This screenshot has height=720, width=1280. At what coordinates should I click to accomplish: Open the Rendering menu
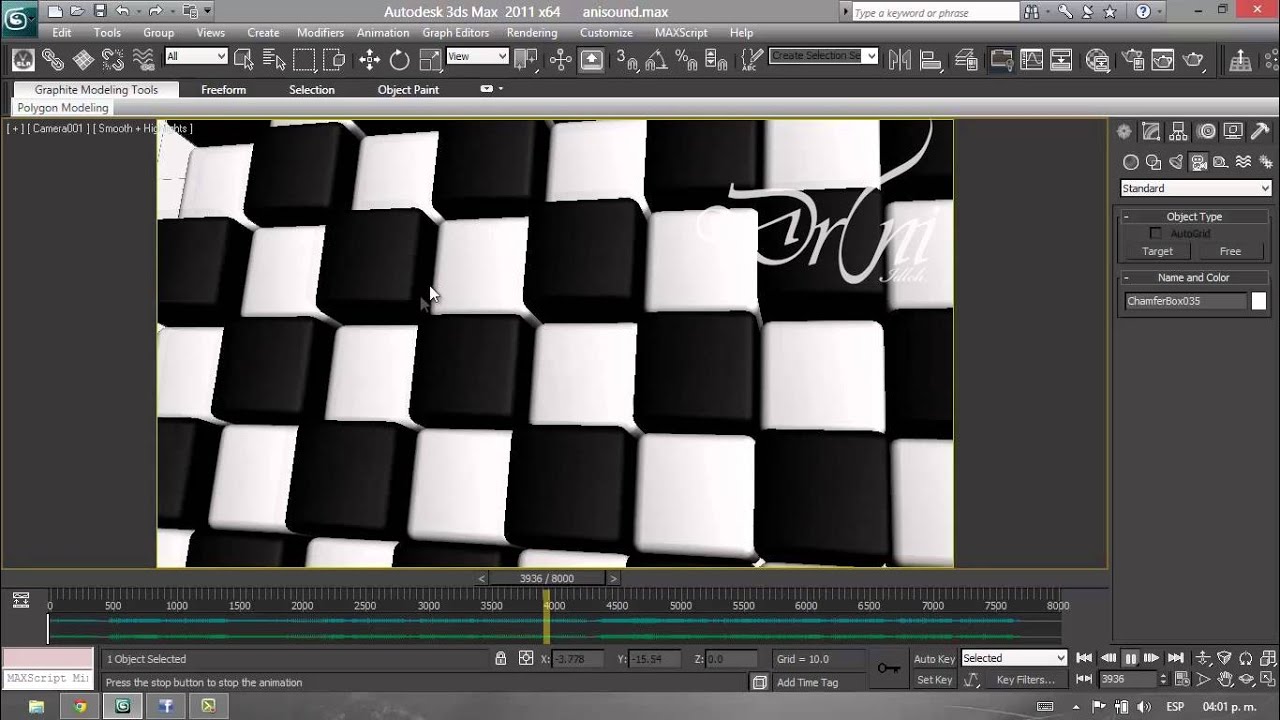[532, 33]
